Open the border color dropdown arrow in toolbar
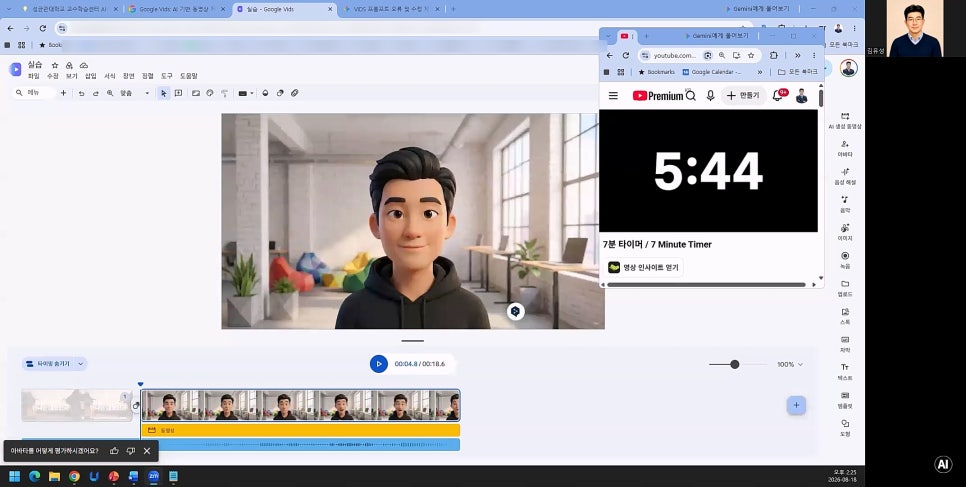The image size is (966, 487). click(252, 94)
